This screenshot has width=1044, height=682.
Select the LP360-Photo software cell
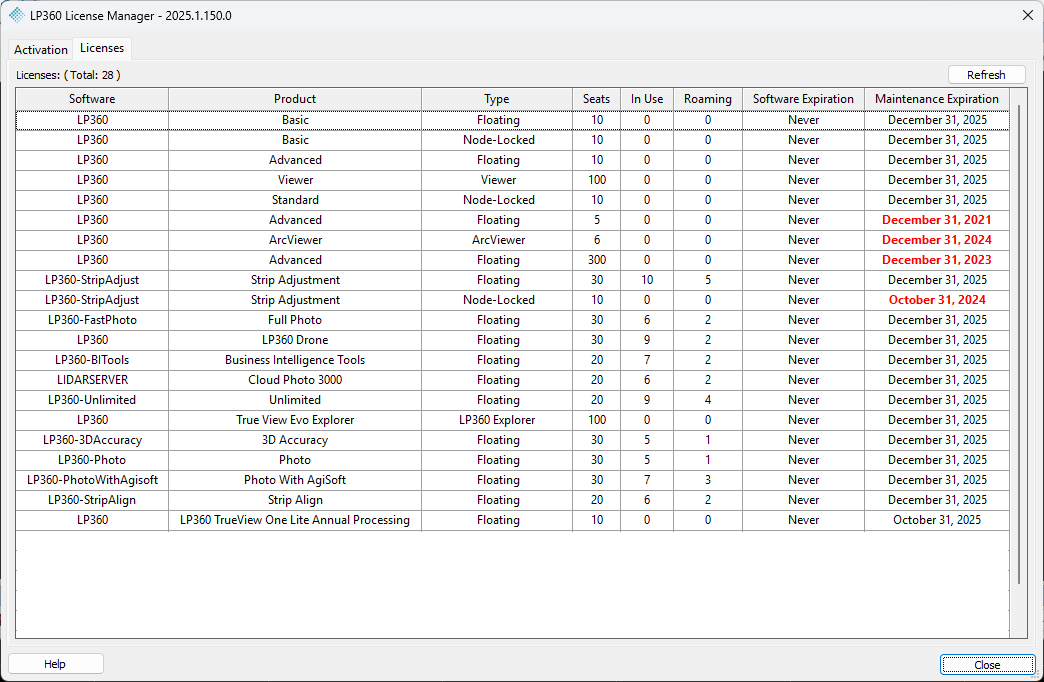coord(92,460)
